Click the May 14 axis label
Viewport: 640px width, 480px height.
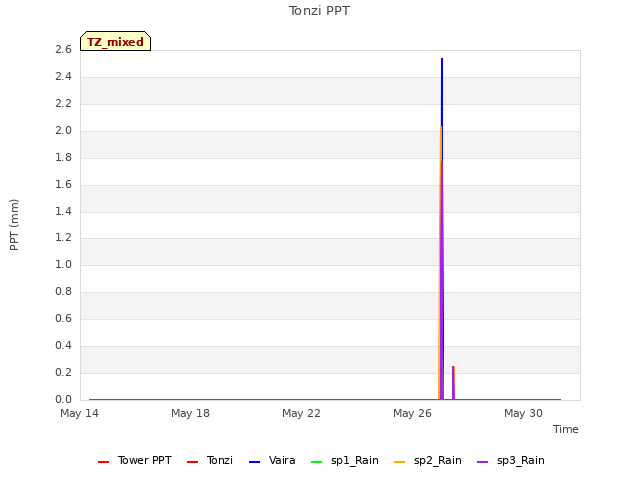click(x=79, y=413)
